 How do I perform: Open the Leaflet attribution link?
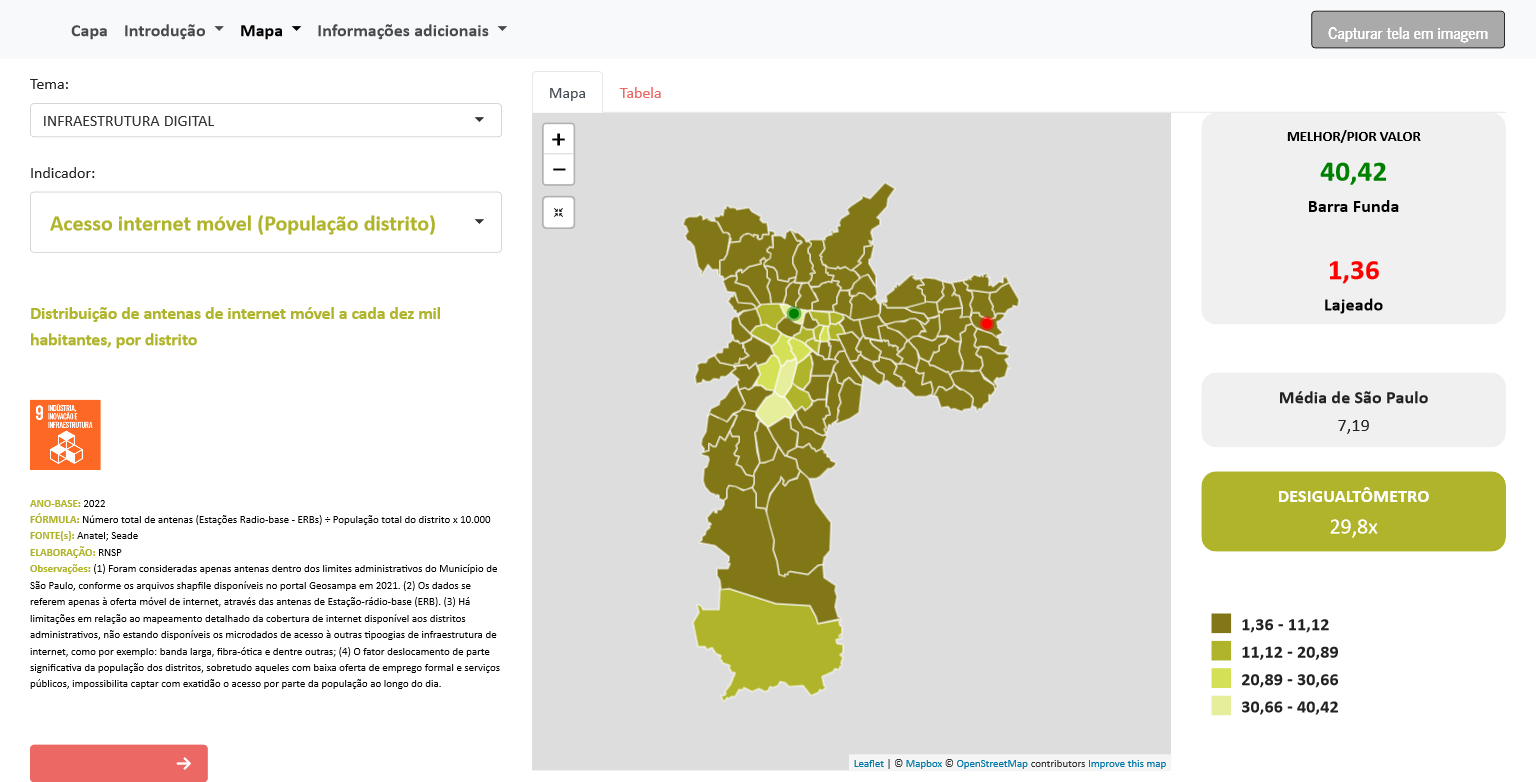(868, 764)
